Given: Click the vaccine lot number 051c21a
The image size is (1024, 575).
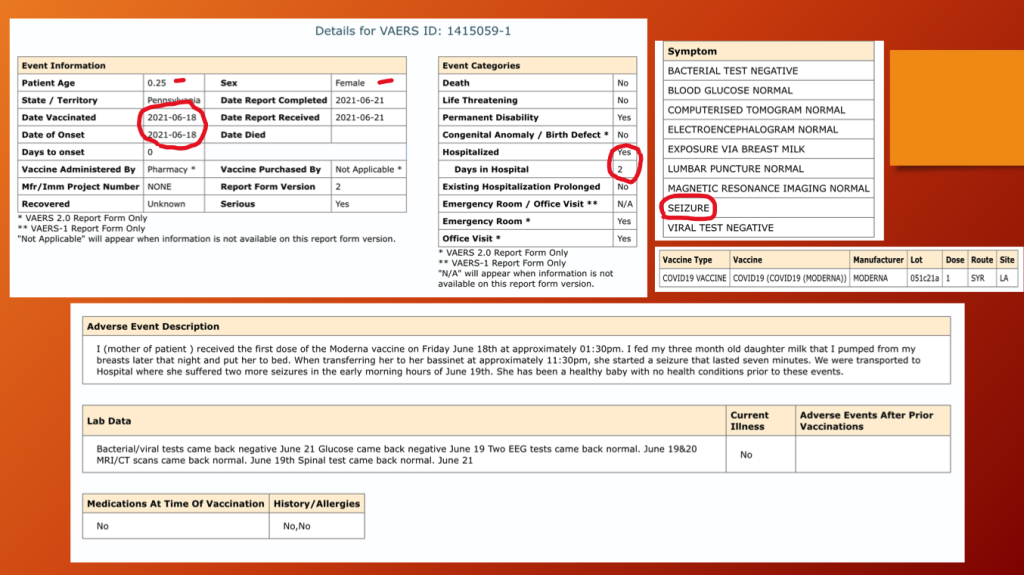Looking at the screenshot, I should click(x=923, y=277).
